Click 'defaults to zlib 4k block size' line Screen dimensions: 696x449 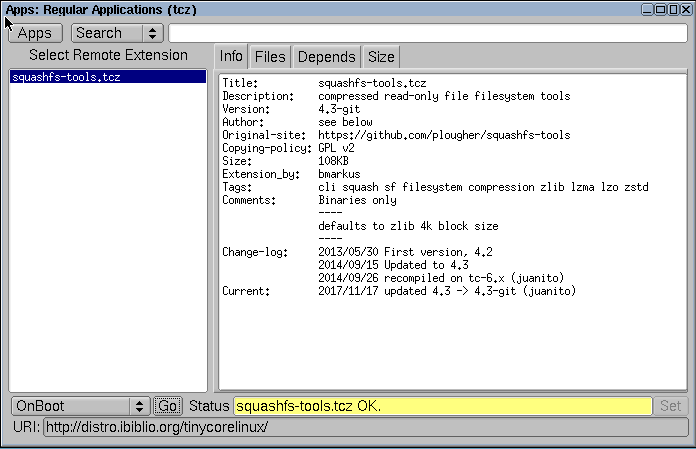tap(408, 226)
